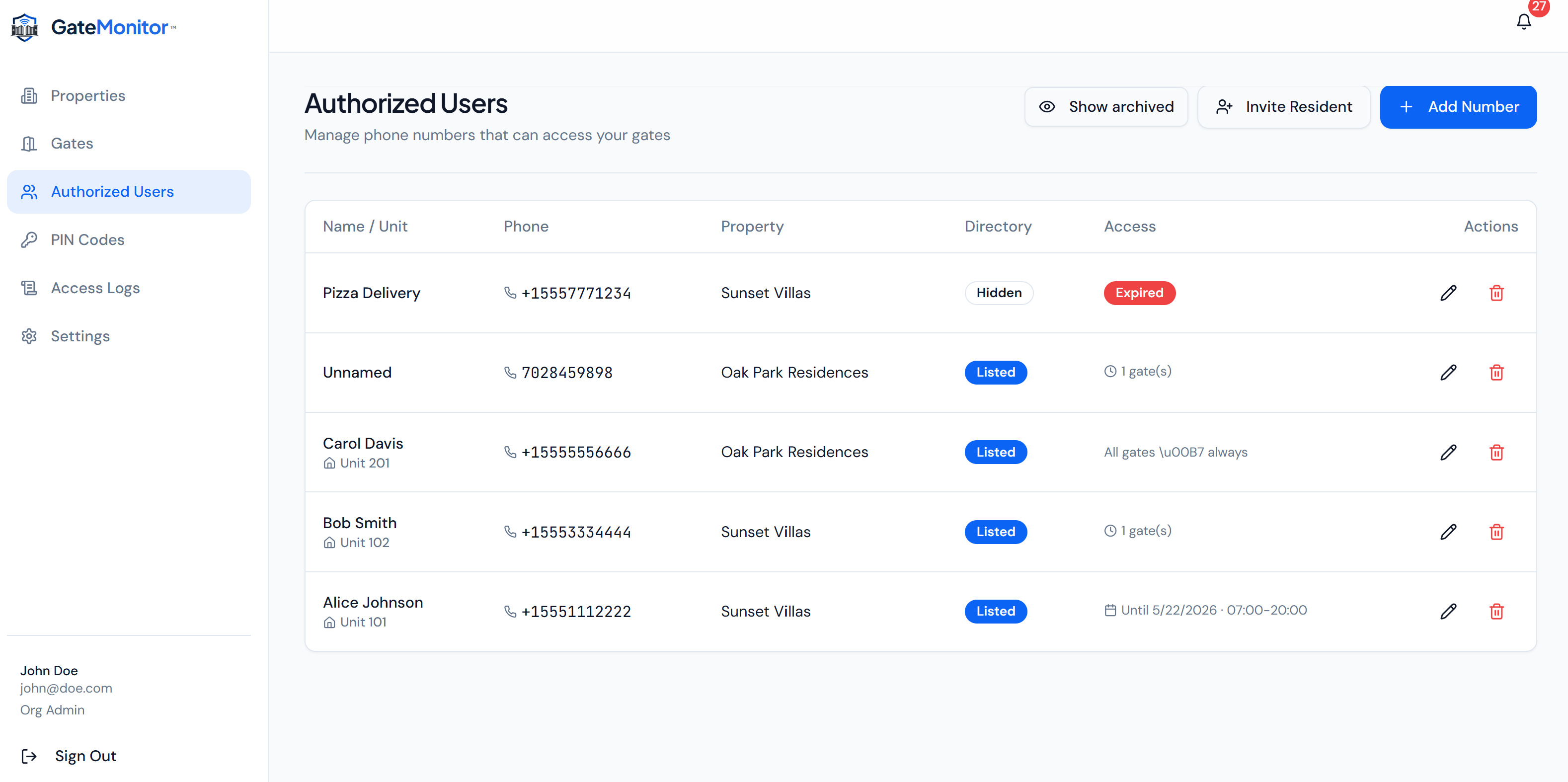This screenshot has height=782, width=1568.
Task: Click the name Alice Johnson
Action: click(x=373, y=603)
